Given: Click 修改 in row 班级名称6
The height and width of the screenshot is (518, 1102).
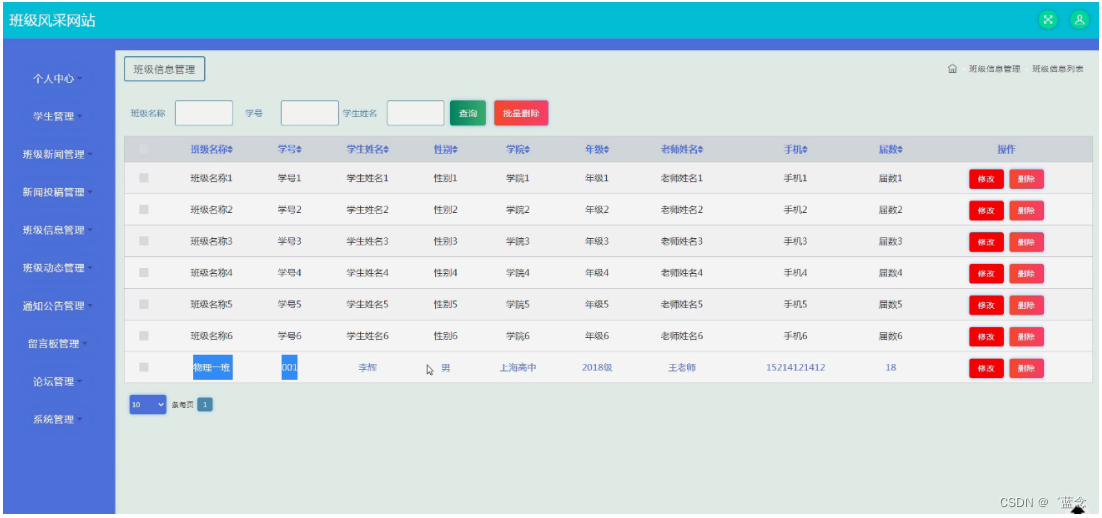Looking at the screenshot, I should 986,337.
